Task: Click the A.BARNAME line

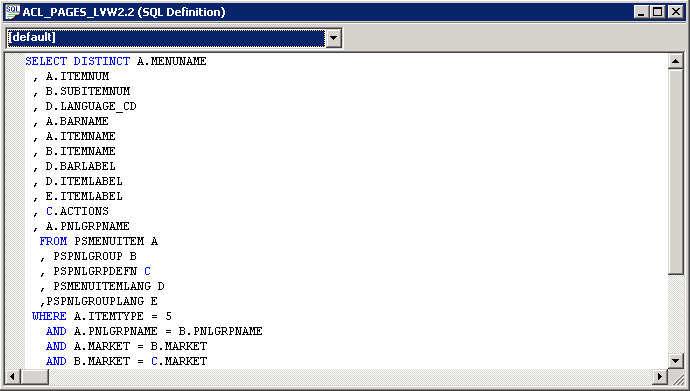Action: click(x=71, y=121)
